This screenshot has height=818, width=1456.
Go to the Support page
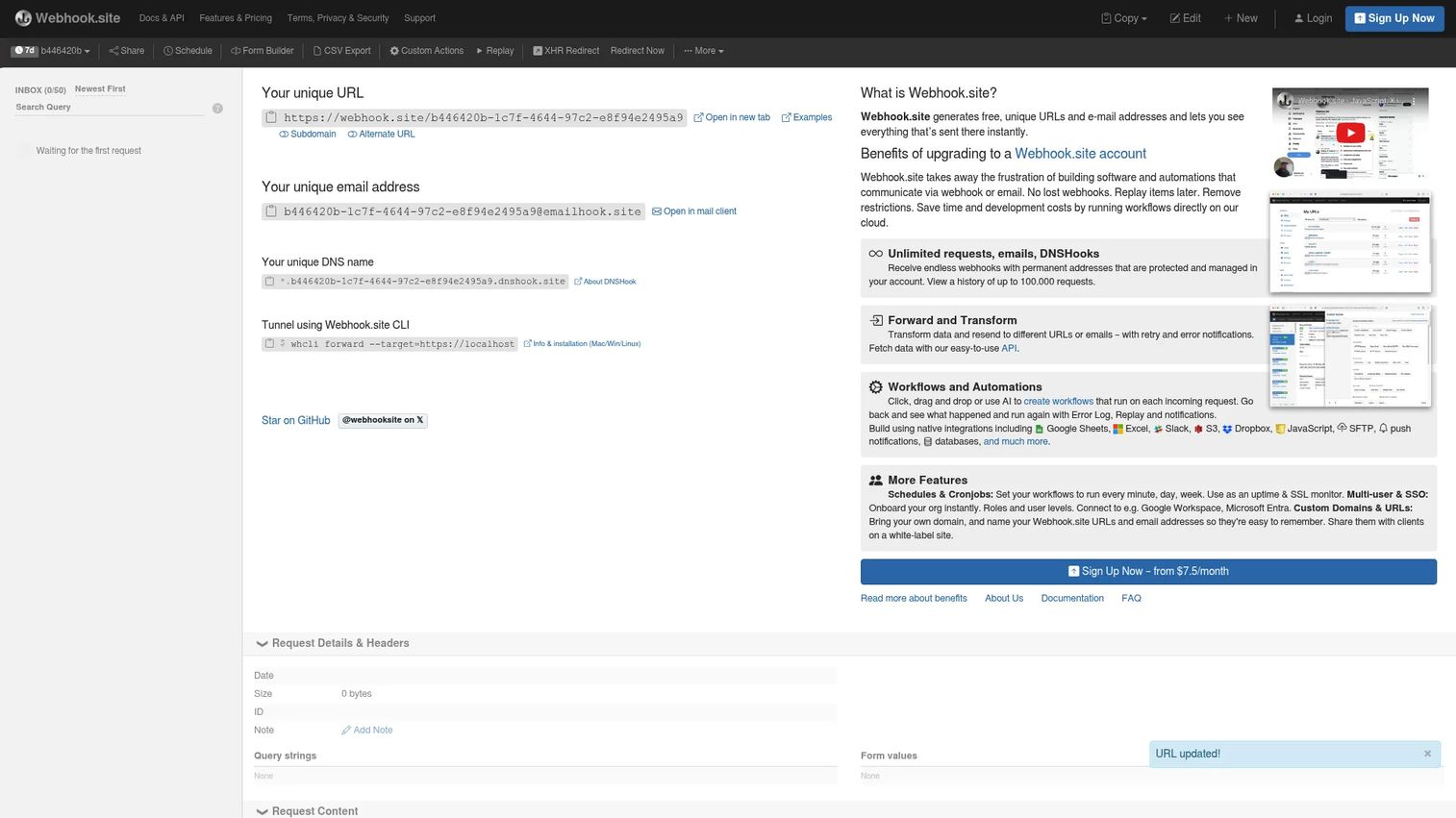tap(419, 18)
